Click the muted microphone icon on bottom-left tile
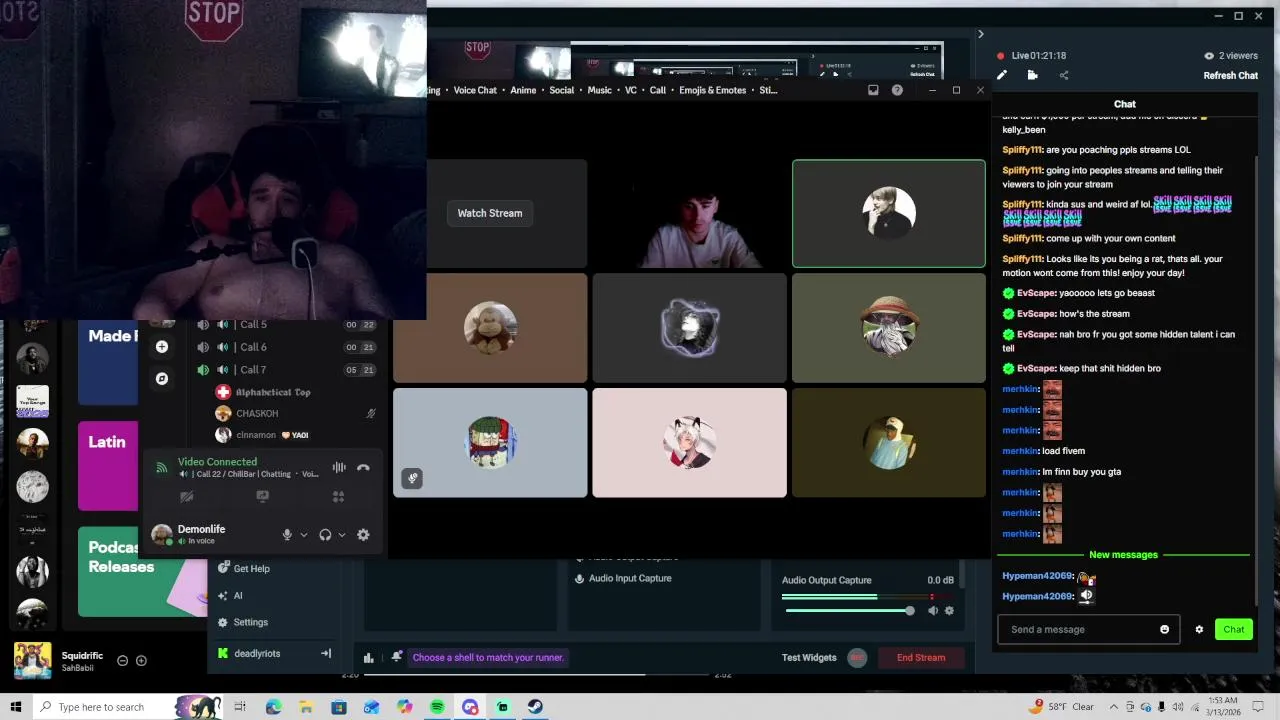Image resolution: width=1280 pixels, height=720 pixels. click(412, 478)
